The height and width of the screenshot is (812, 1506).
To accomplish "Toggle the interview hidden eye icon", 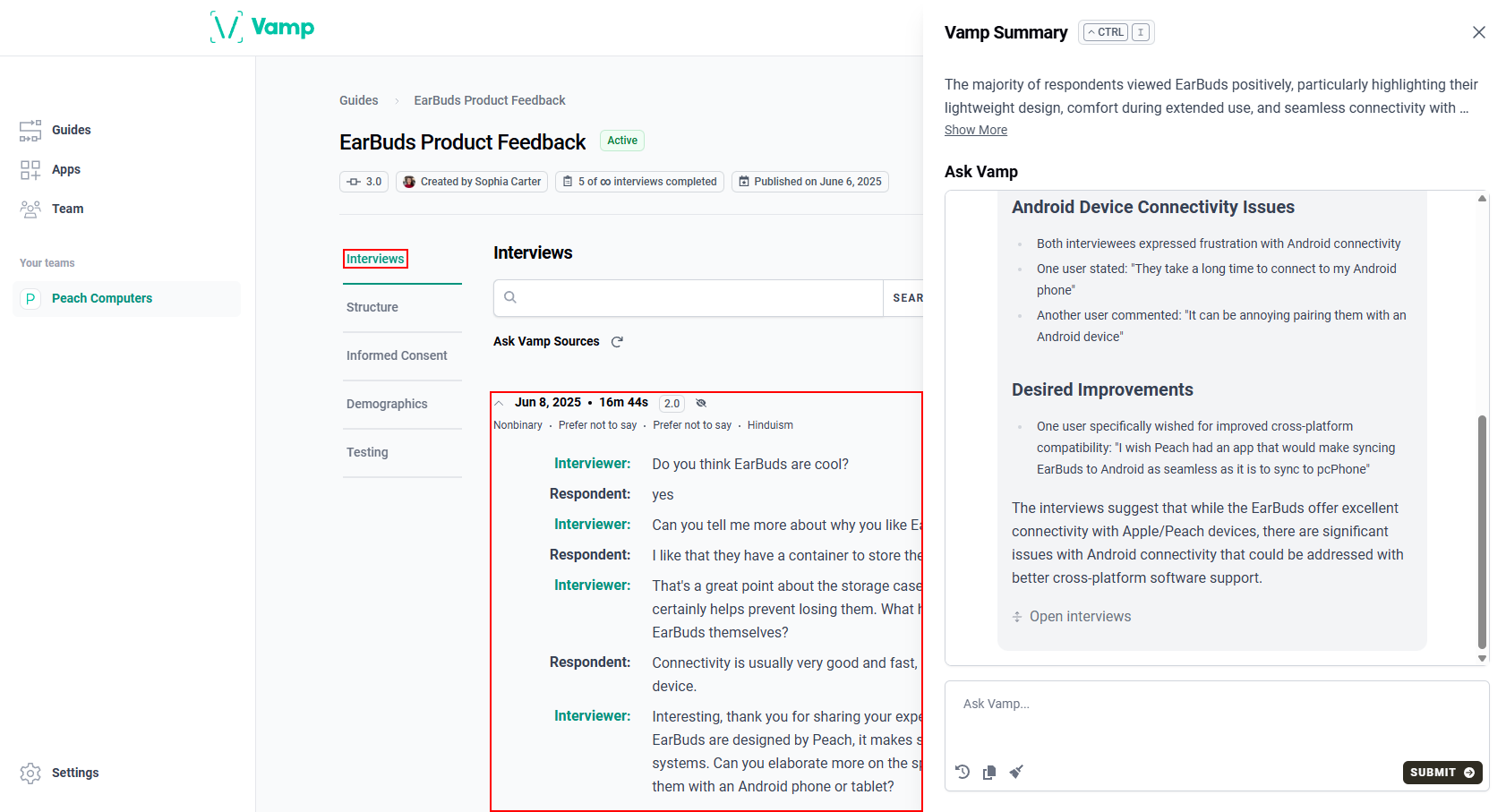I will coord(701,403).
